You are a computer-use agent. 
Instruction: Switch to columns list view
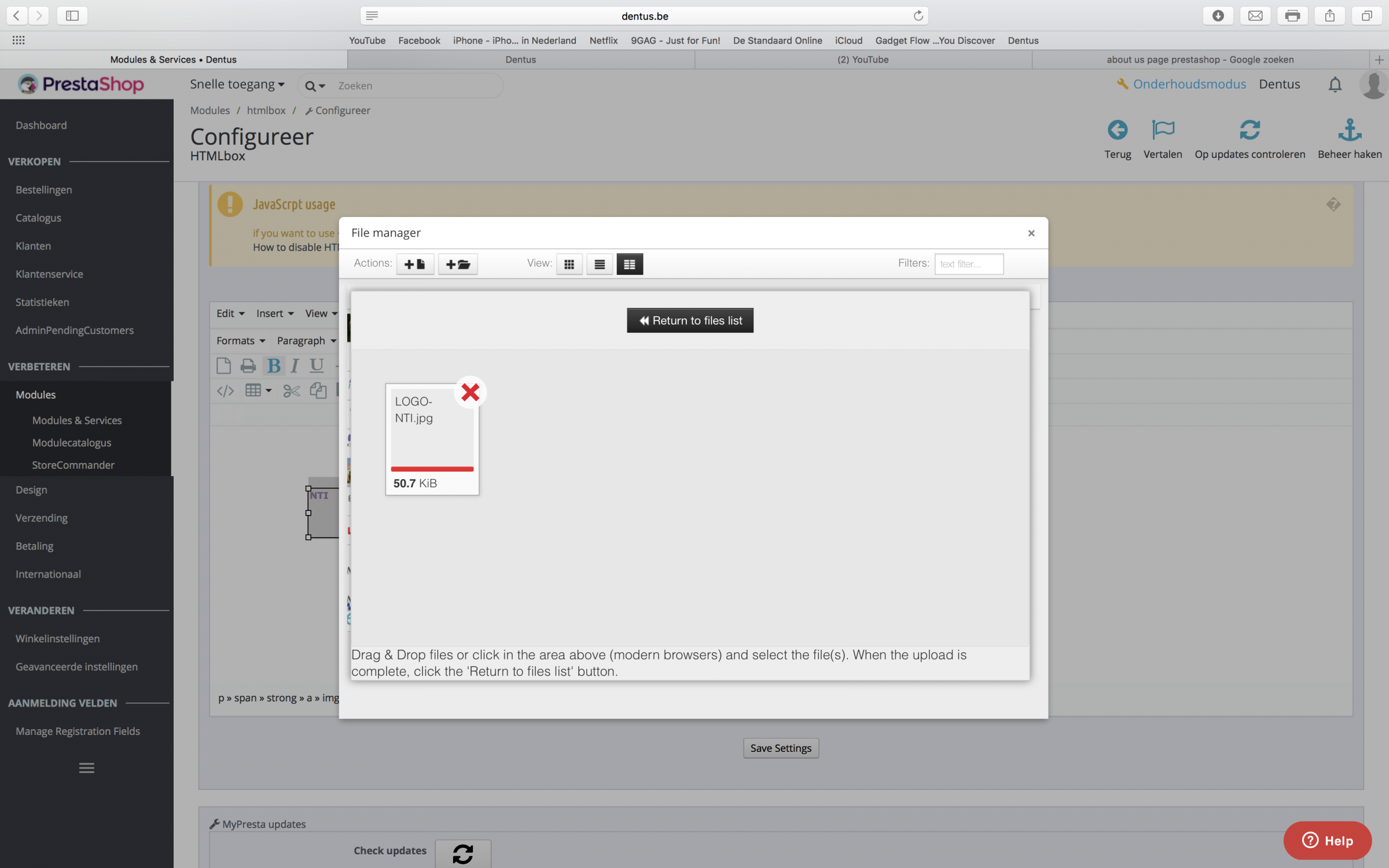629,264
